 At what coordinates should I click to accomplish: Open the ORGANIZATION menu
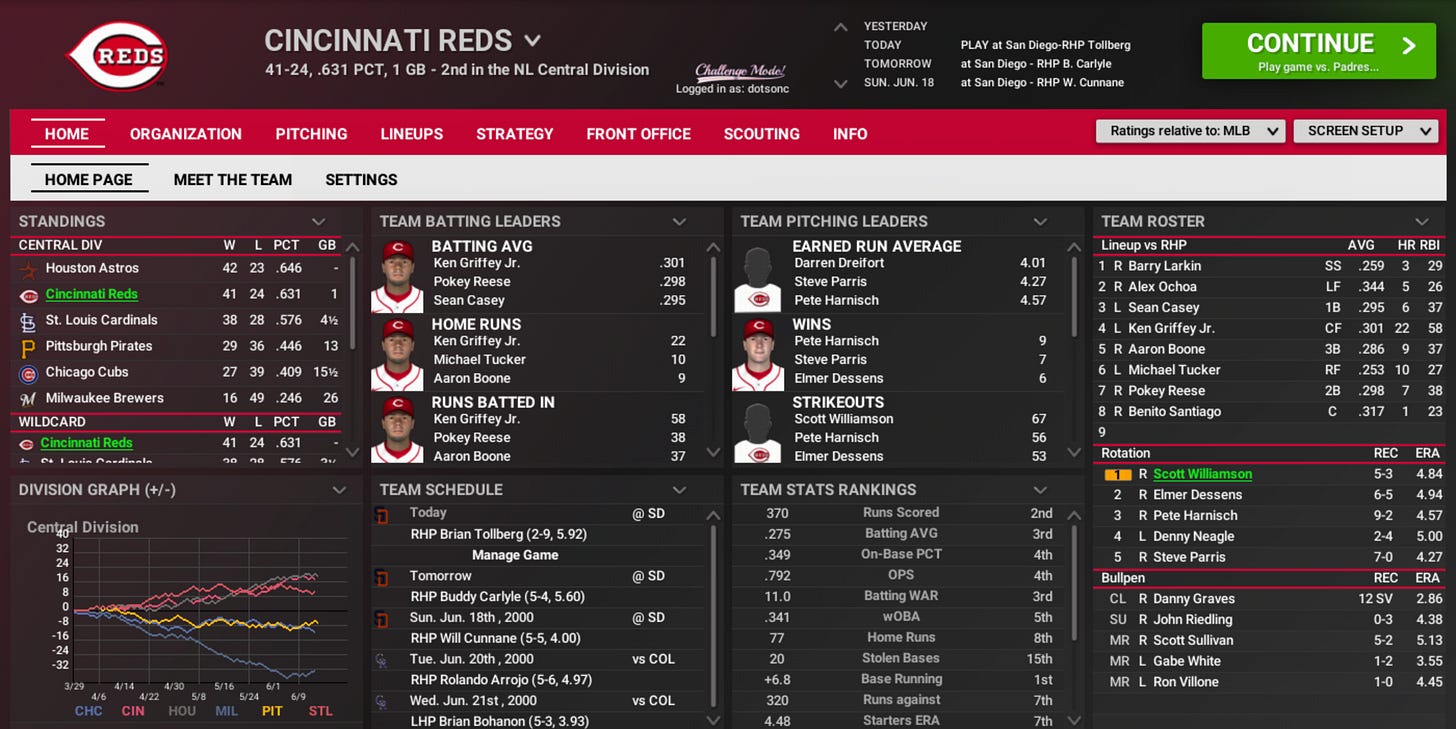point(186,134)
